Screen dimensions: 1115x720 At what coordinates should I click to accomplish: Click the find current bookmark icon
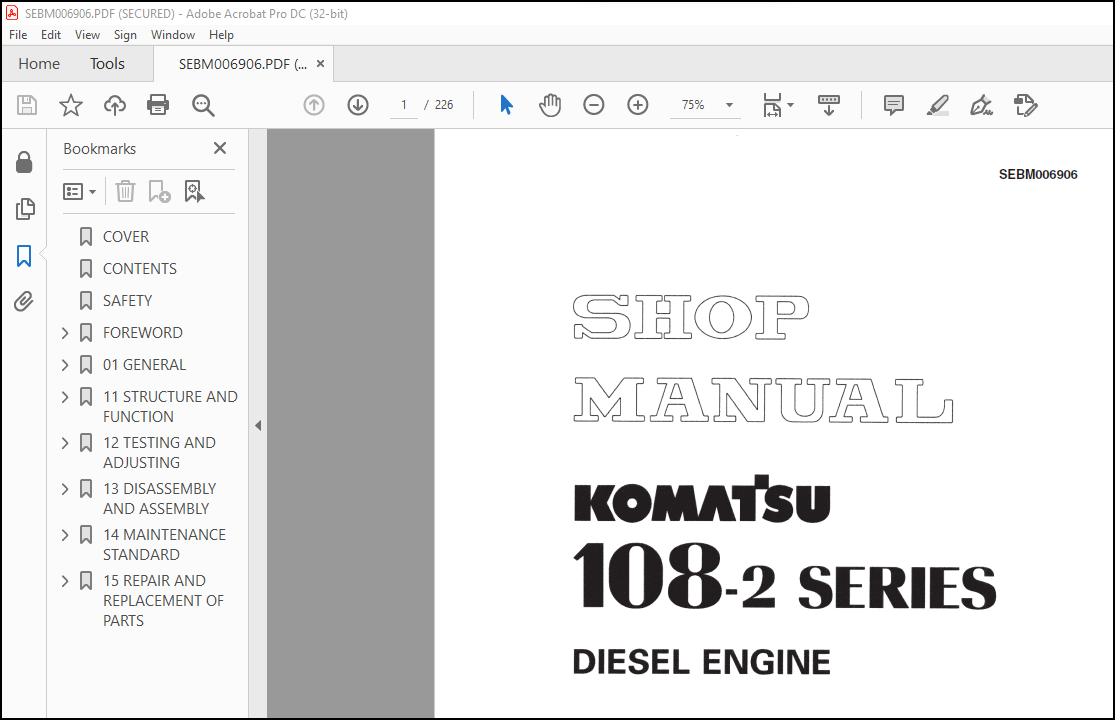pos(194,191)
